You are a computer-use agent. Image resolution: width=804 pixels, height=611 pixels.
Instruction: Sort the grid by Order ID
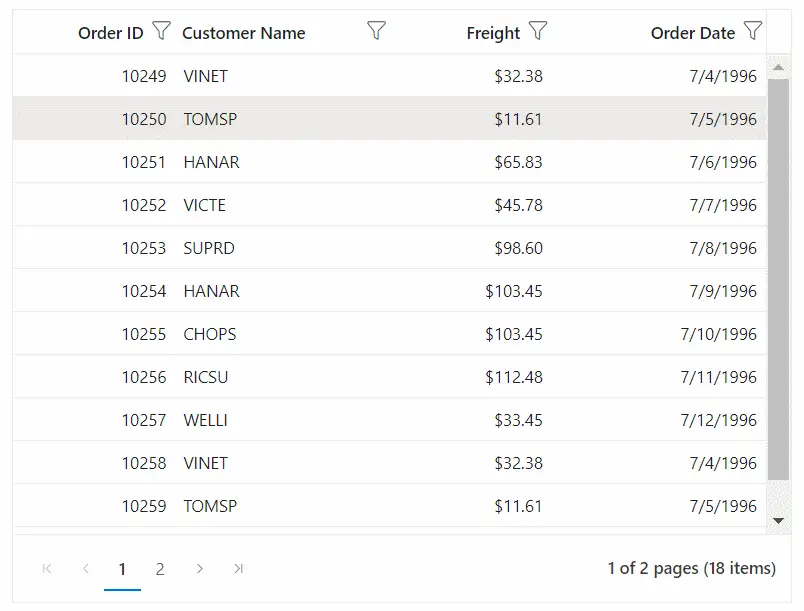(110, 31)
